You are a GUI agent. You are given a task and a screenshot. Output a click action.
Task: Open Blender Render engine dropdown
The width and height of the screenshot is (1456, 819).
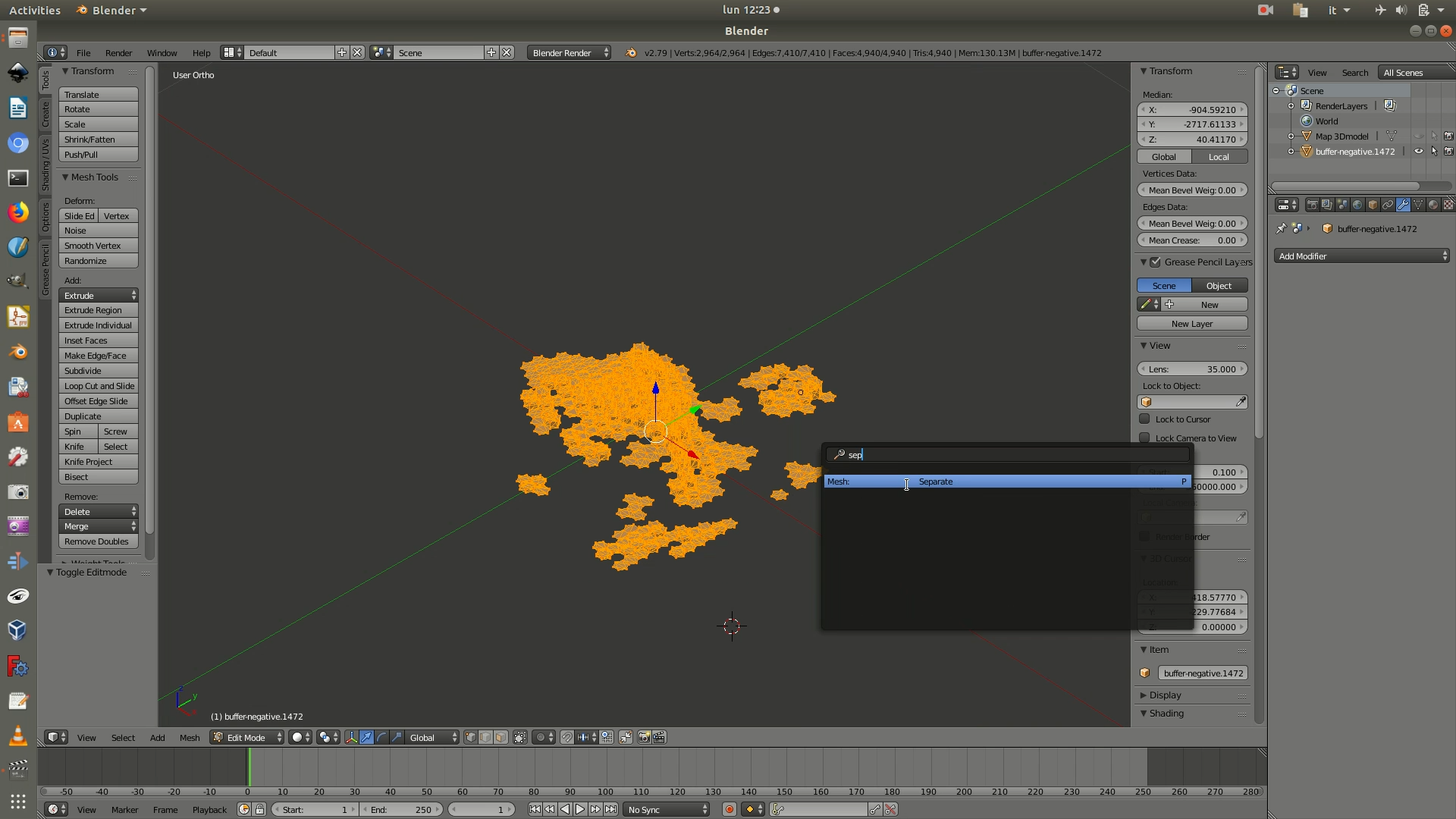tap(569, 52)
